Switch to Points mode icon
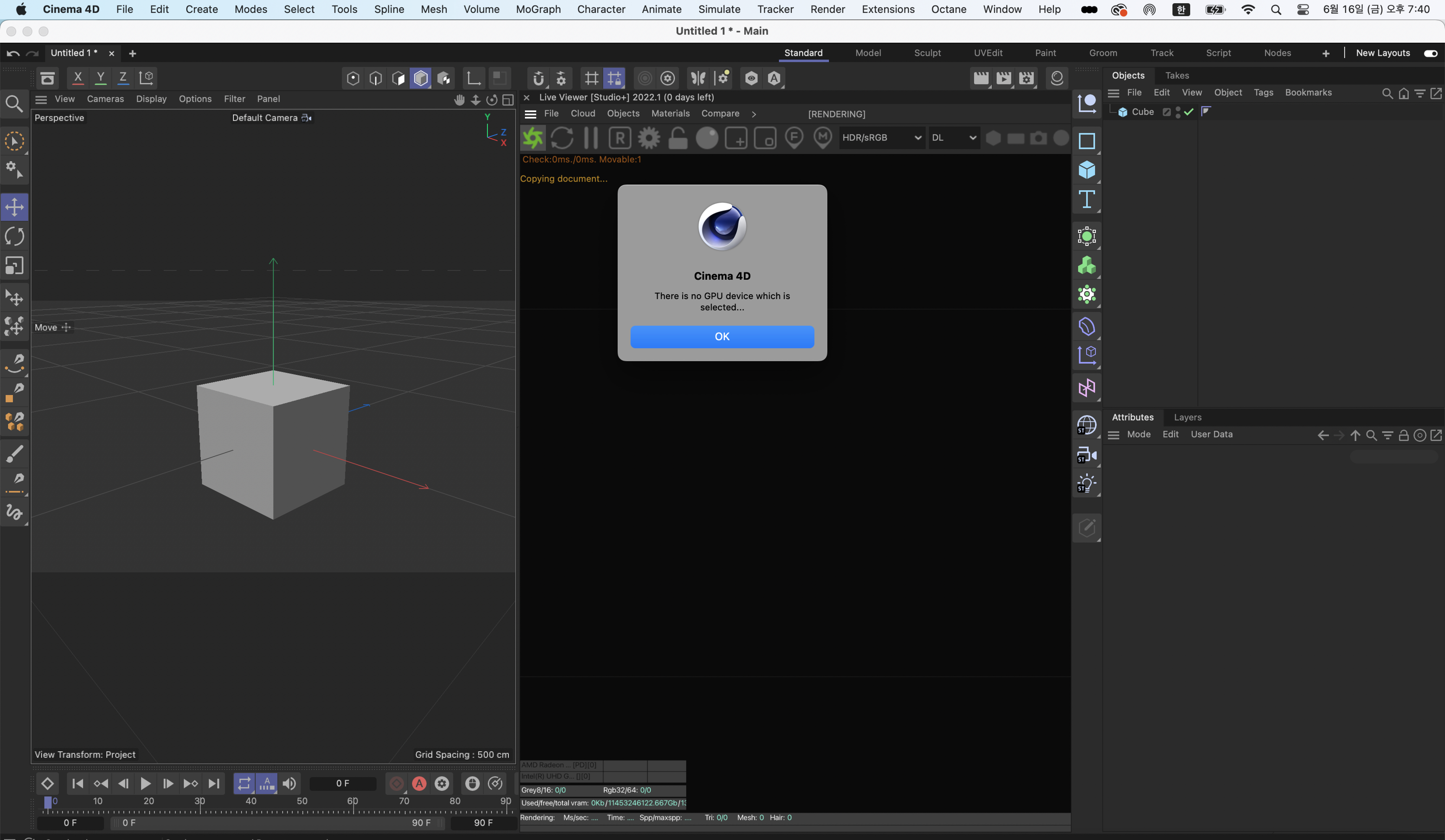This screenshot has width=1445, height=840. pyautogui.click(x=353, y=78)
